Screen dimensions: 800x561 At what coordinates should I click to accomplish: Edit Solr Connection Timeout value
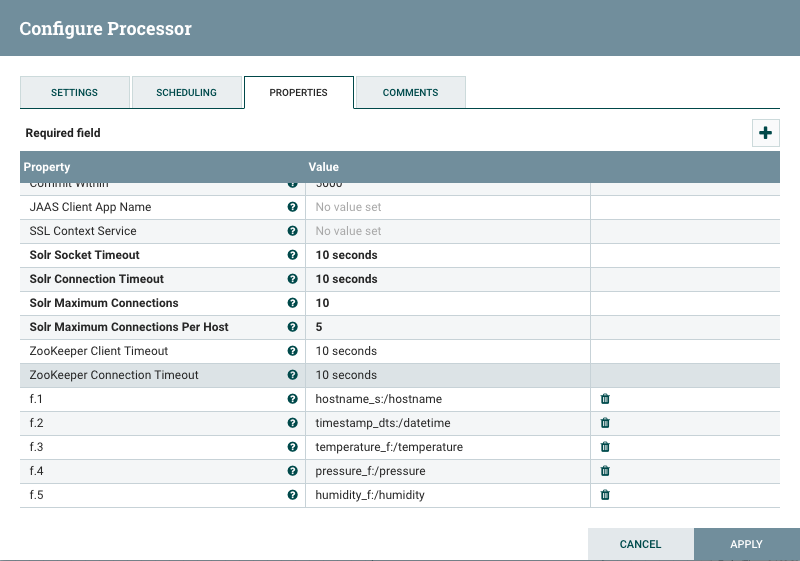[448, 279]
